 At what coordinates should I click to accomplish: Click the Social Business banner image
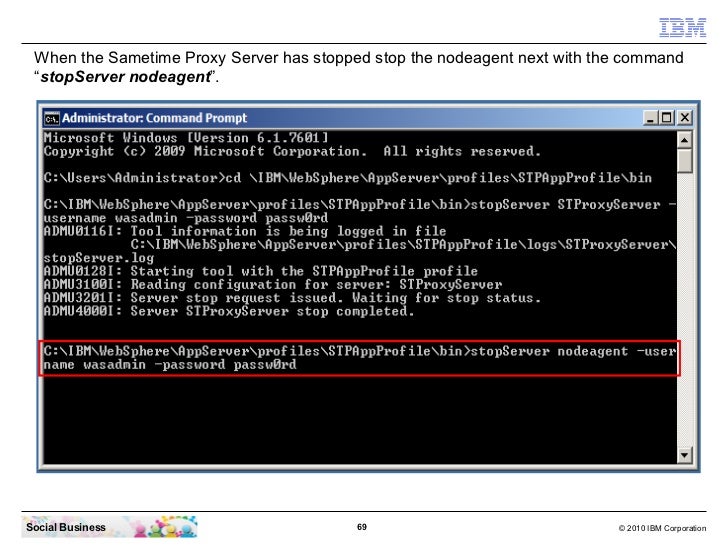(x=110, y=527)
